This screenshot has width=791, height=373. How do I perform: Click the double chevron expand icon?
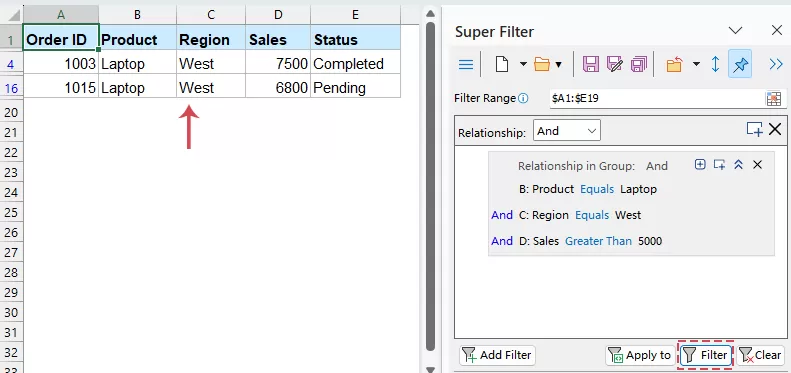(x=776, y=65)
